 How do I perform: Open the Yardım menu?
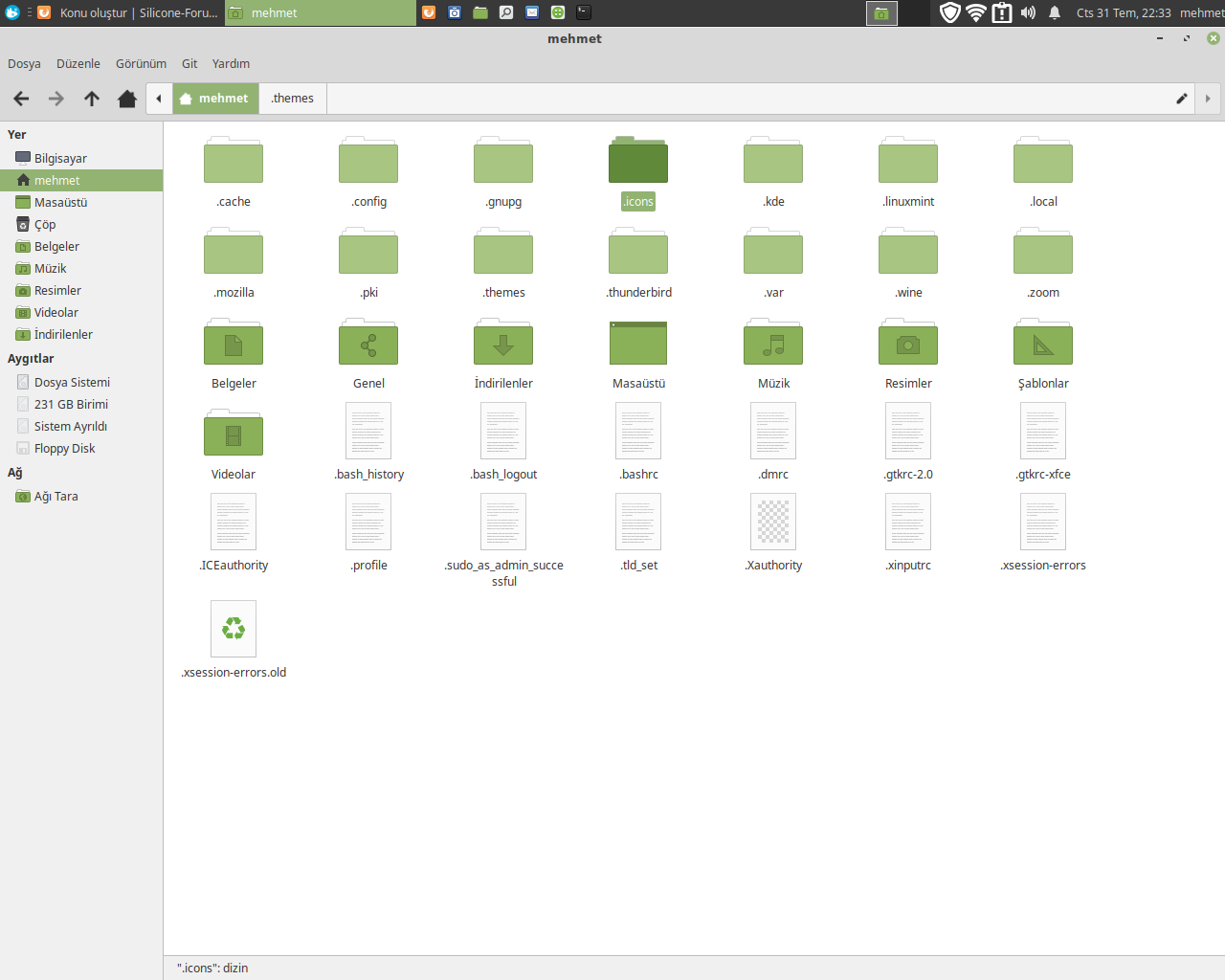pyautogui.click(x=231, y=63)
